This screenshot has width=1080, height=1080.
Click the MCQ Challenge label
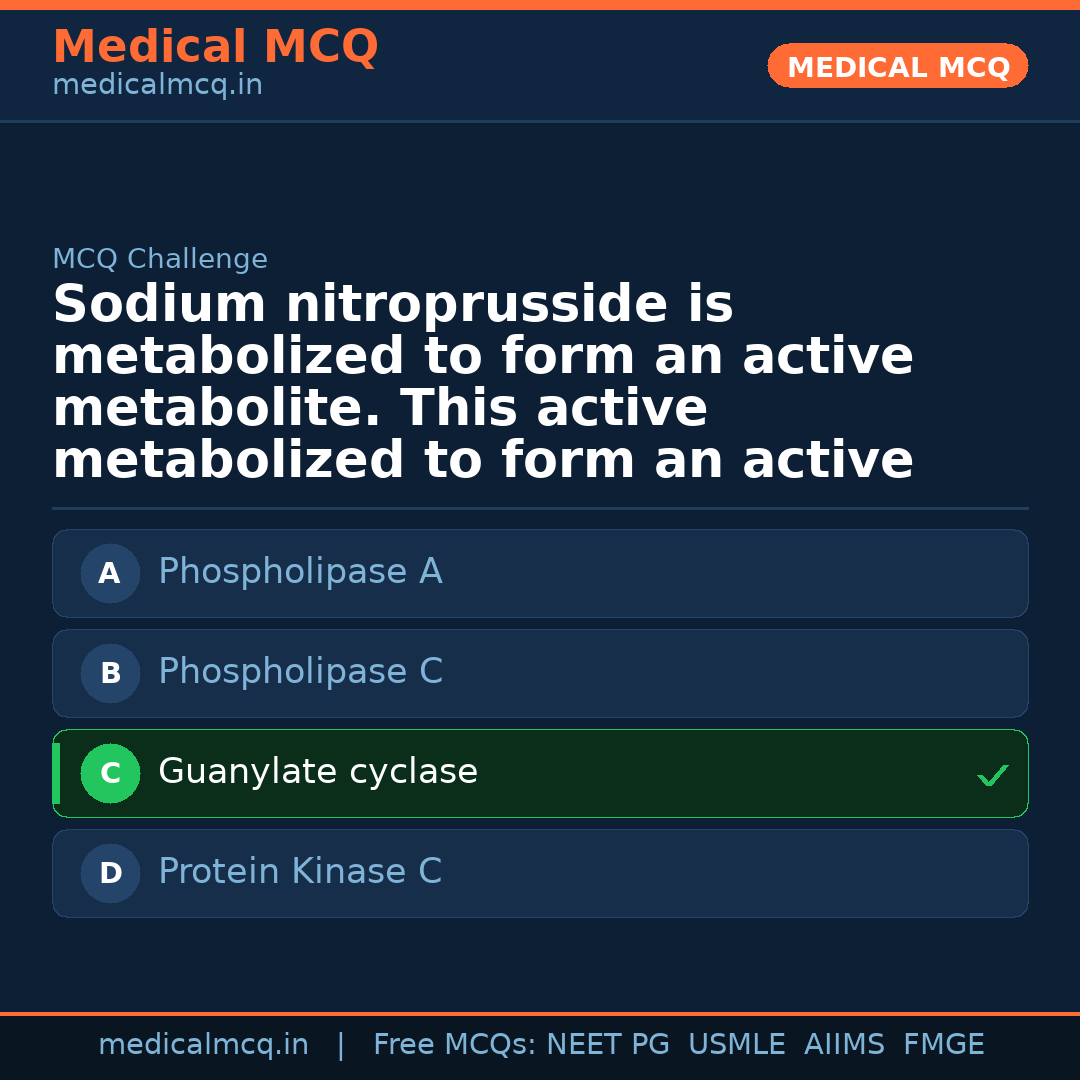pyautogui.click(x=160, y=260)
